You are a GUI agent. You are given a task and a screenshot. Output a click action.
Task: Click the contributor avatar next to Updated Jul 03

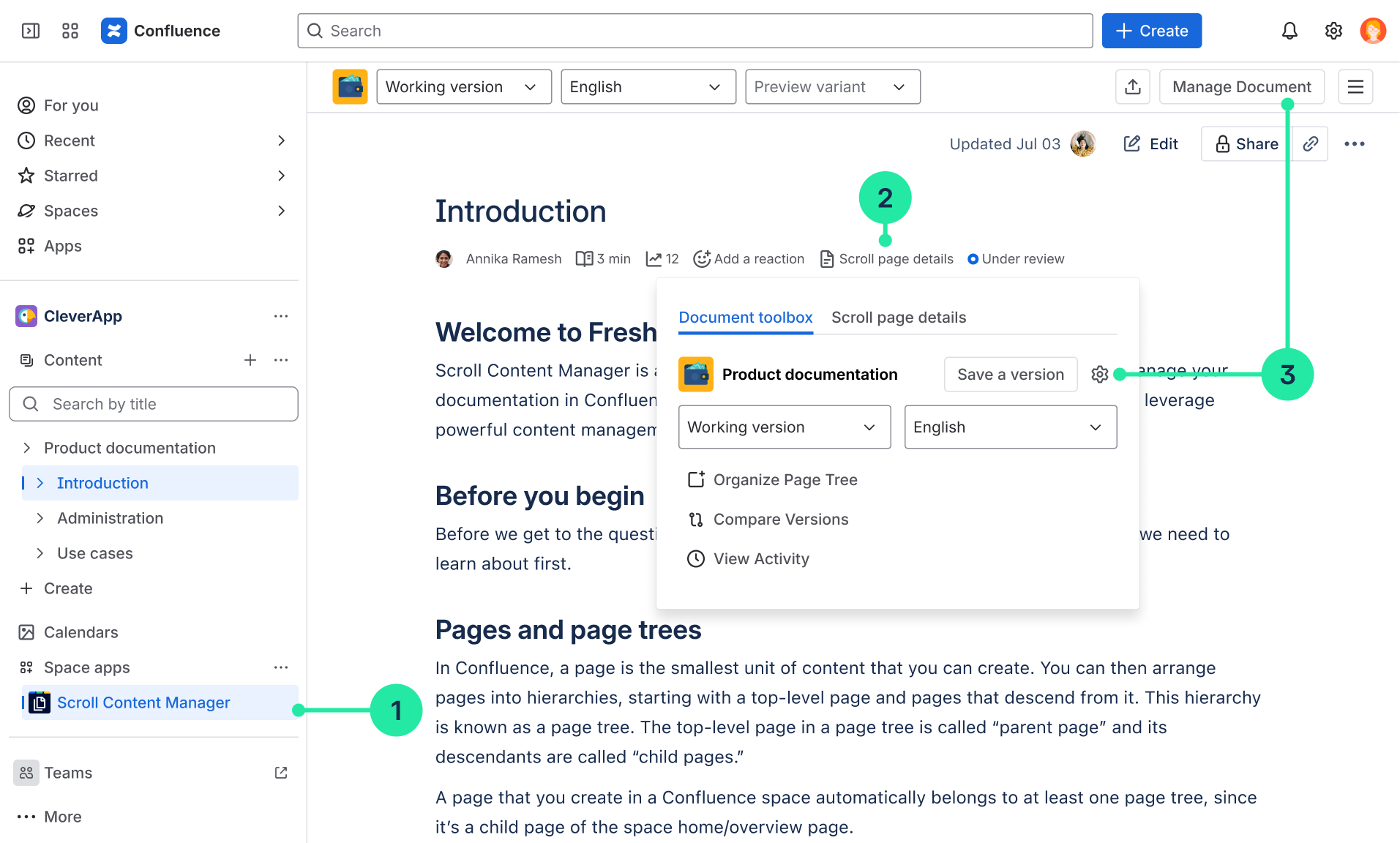click(1083, 144)
